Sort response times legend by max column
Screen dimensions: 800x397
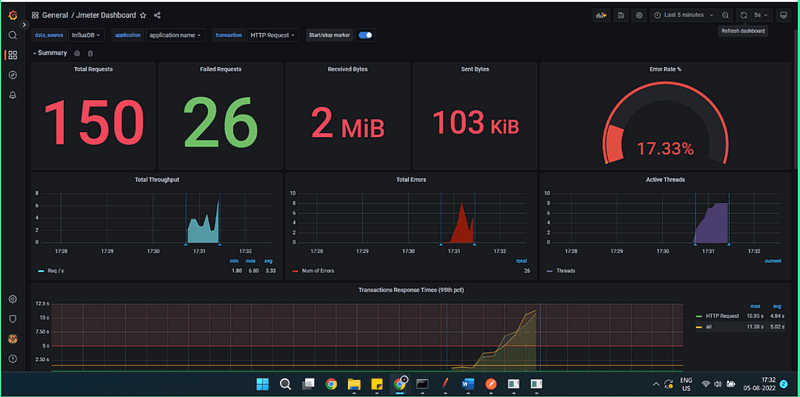755,306
